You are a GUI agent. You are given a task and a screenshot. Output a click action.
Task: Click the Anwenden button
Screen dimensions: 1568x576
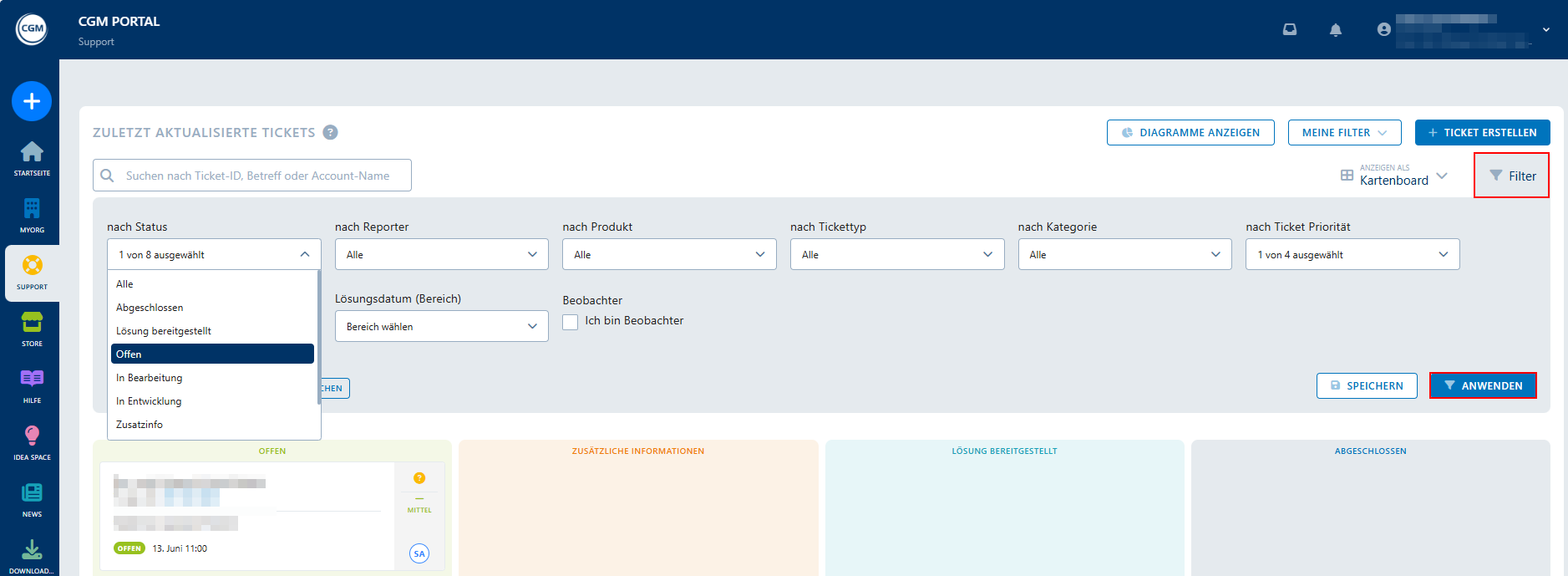pyautogui.click(x=1482, y=385)
